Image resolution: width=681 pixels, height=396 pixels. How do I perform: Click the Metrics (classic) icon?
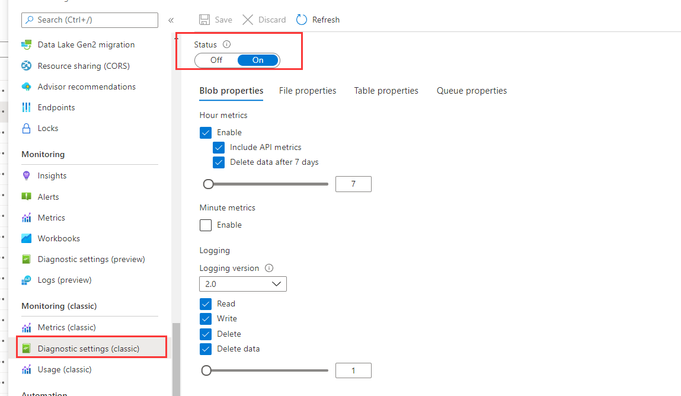pyautogui.click(x=26, y=327)
